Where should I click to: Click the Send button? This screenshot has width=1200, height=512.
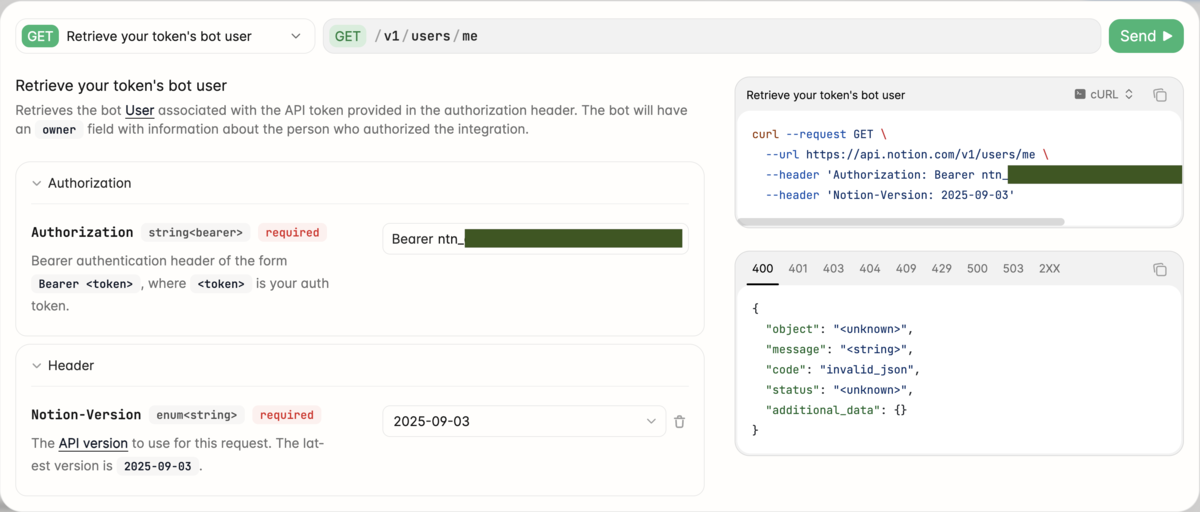(x=1146, y=36)
